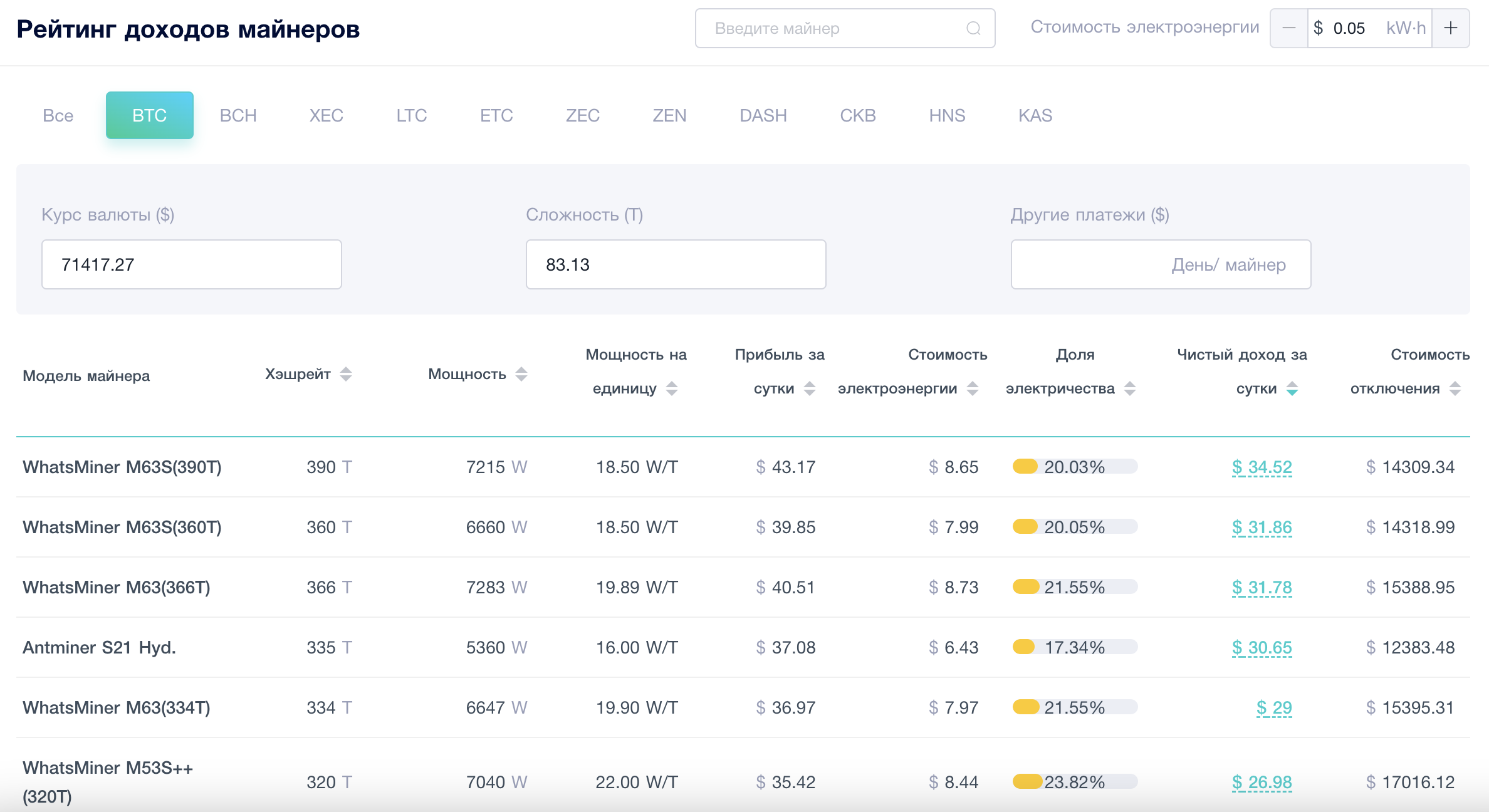The image size is (1489, 812).
Task: Switch to the XEC tab
Action: (x=327, y=115)
